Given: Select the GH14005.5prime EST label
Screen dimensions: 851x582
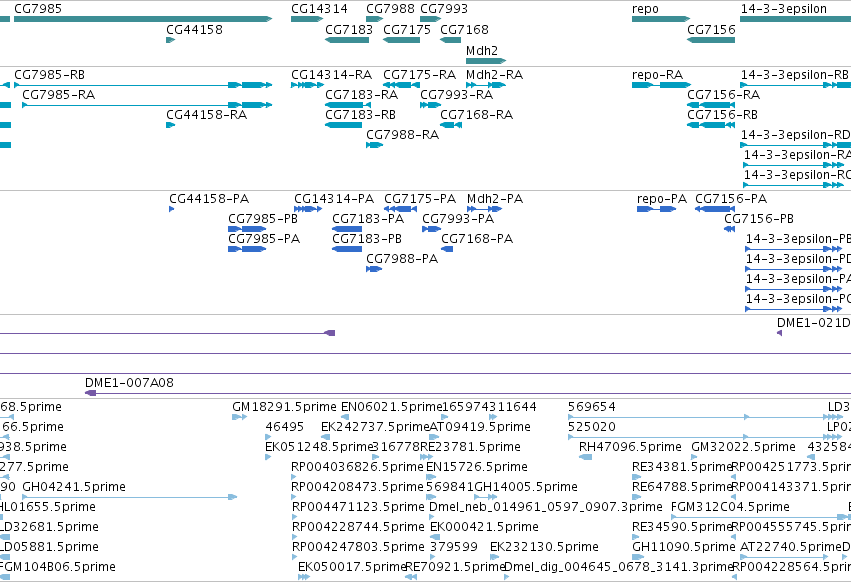Looking at the screenshot, I should [x=526, y=488].
